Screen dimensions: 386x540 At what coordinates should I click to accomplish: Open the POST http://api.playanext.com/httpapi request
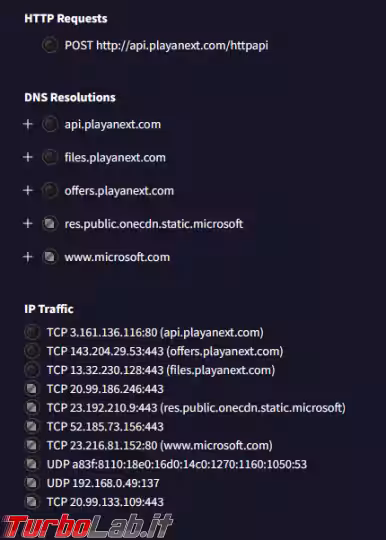[x=166, y=45]
